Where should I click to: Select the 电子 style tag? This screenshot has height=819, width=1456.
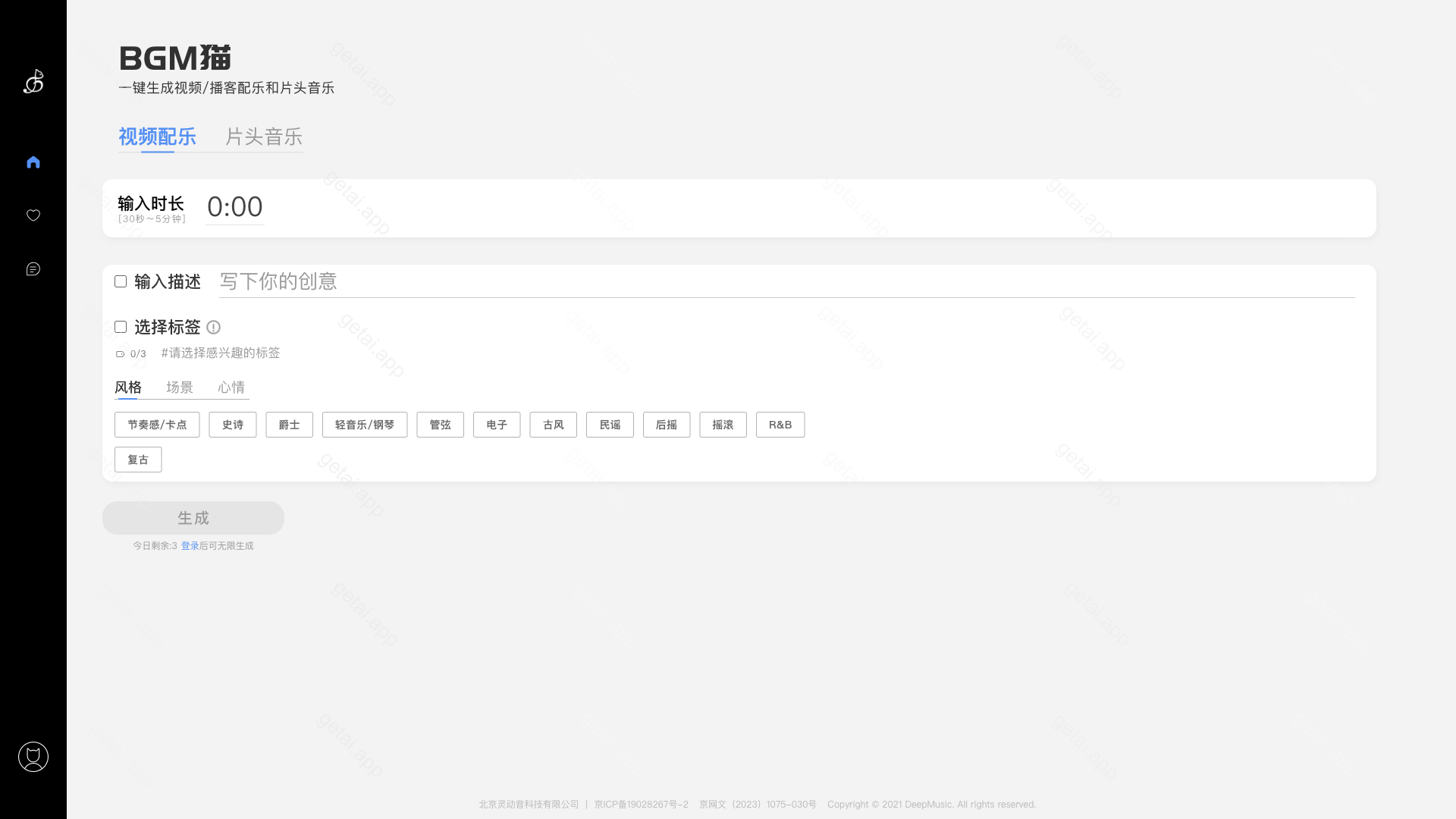[497, 425]
